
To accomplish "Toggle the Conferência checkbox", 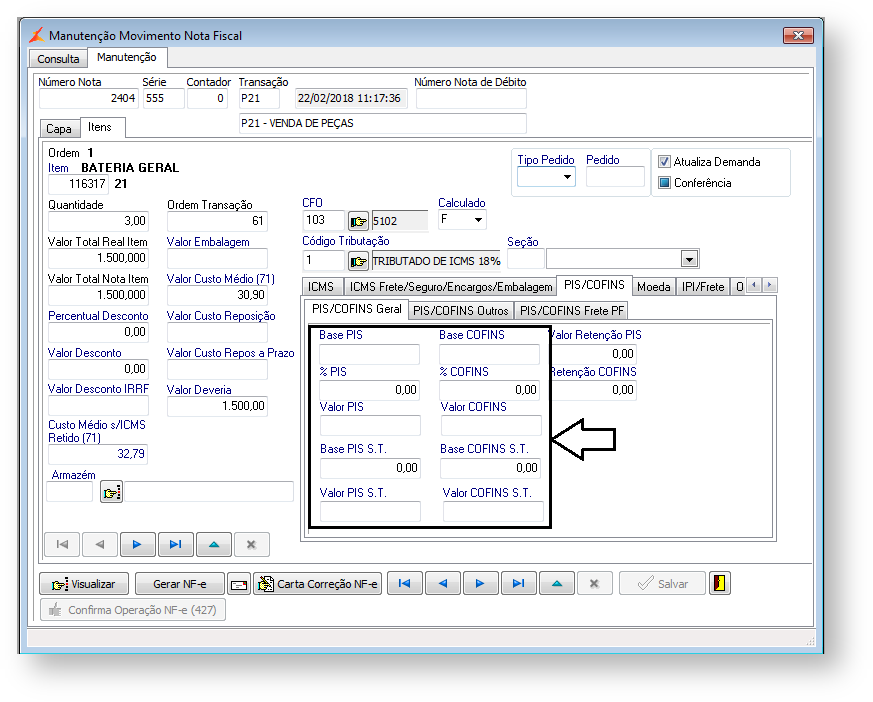I will pos(664,183).
